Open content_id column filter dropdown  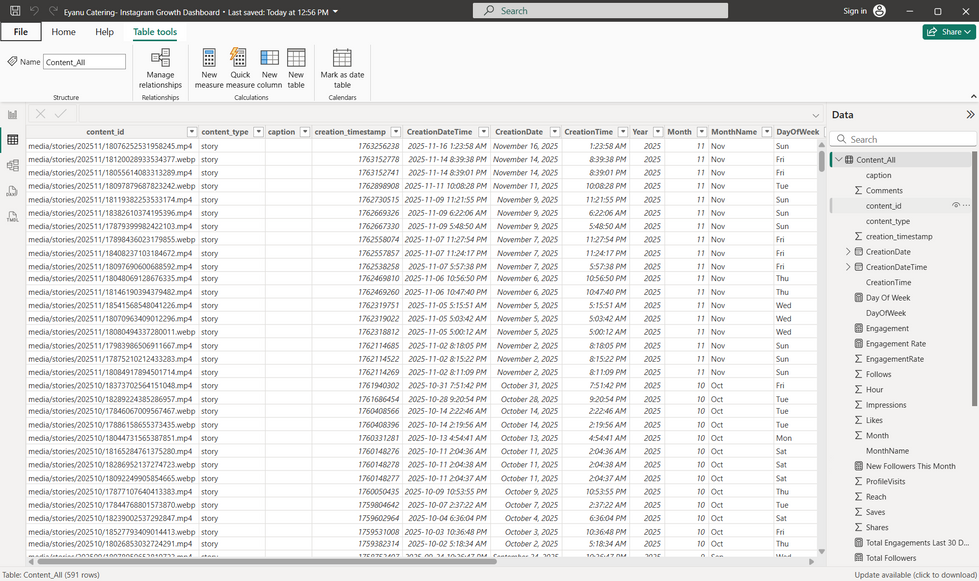coord(192,132)
